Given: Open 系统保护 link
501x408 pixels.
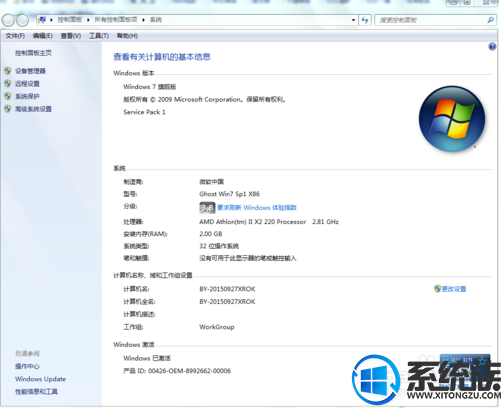Looking at the screenshot, I should pyautogui.click(x=27, y=96).
